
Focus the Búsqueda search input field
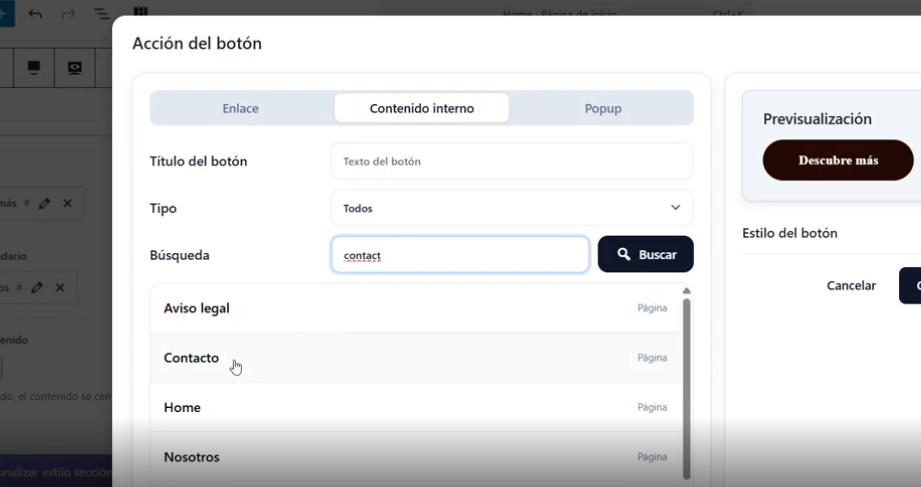(x=460, y=255)
